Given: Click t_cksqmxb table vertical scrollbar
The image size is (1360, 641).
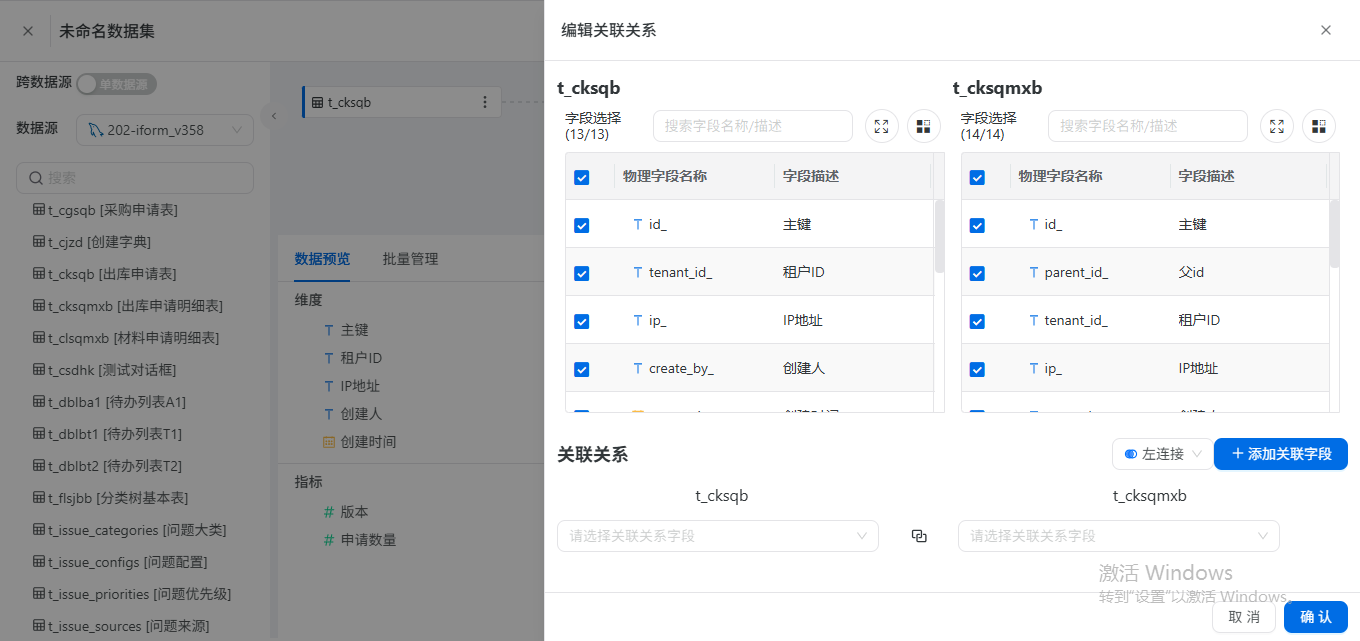Looking at the screenshot, I should pos(1335,234).
